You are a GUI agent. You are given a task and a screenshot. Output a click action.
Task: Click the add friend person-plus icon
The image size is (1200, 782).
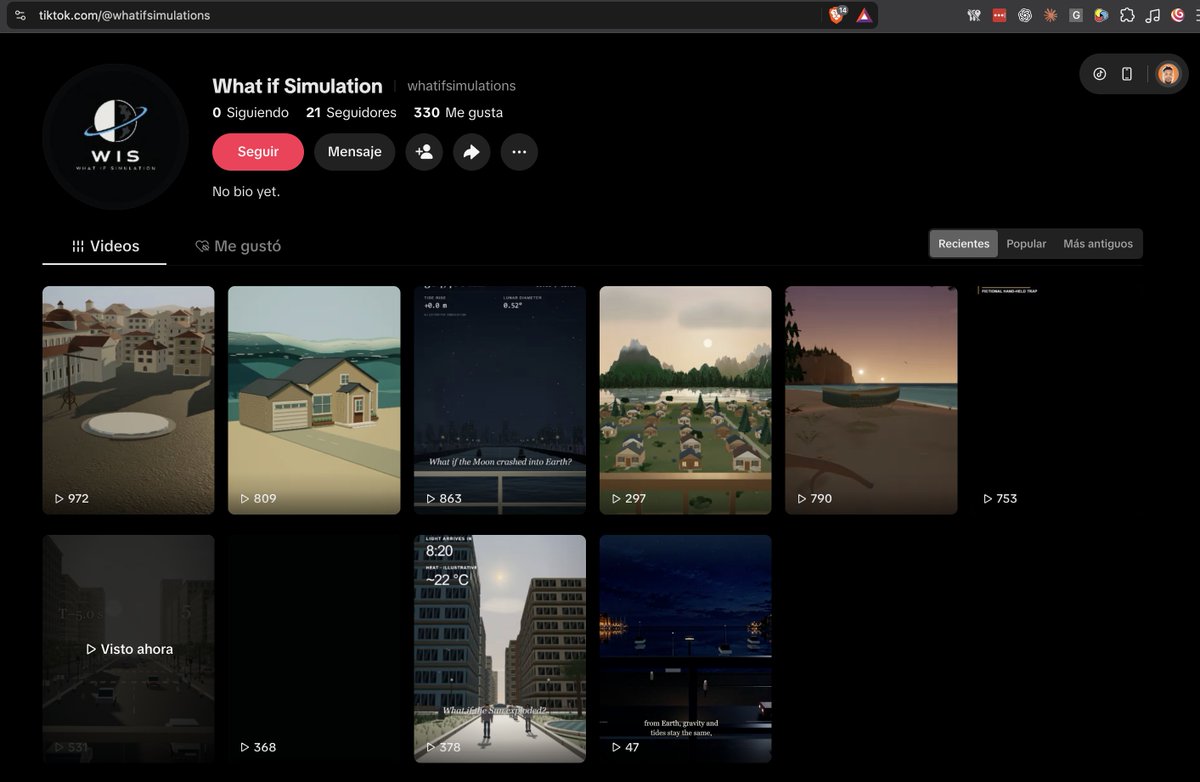click(x=424, y=152)
